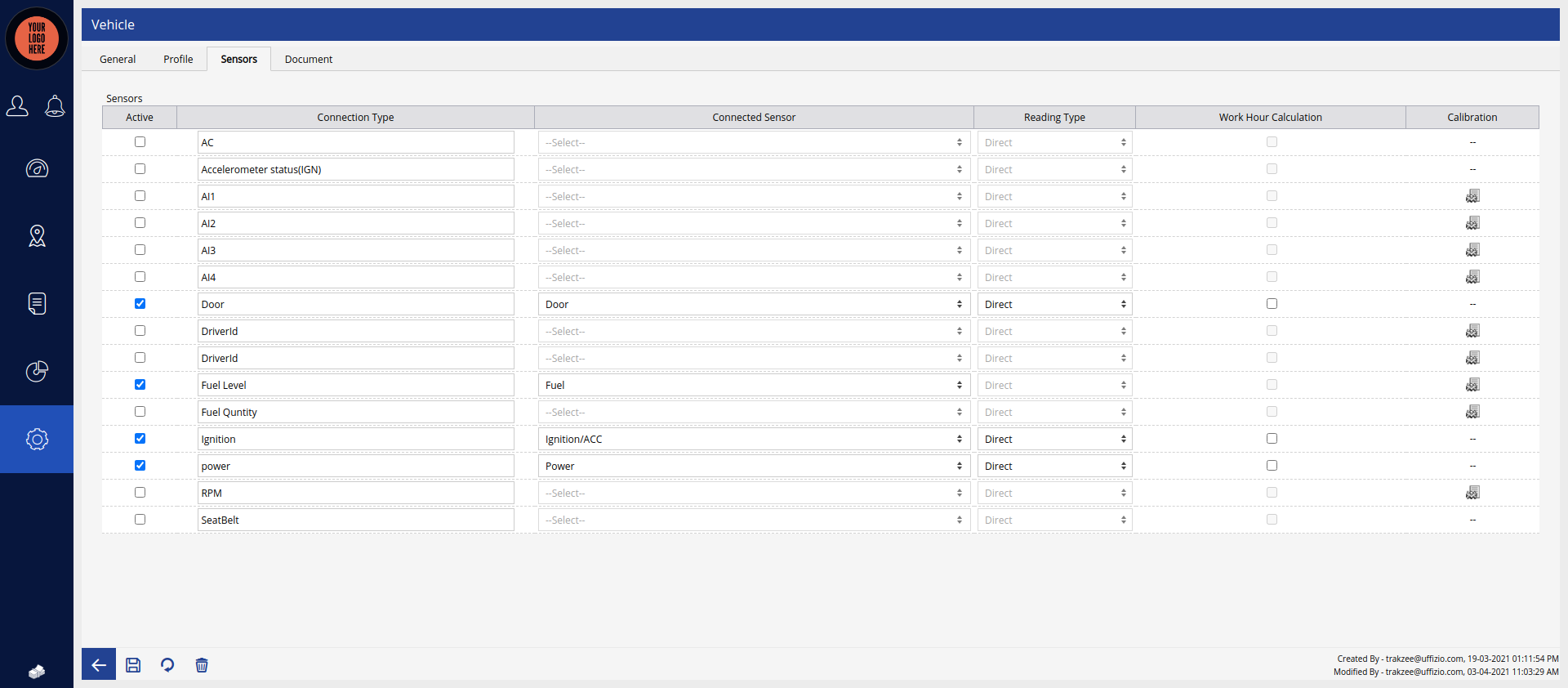Switch to the Document tab
1568x688 pixels.
(x=309, y=59)
